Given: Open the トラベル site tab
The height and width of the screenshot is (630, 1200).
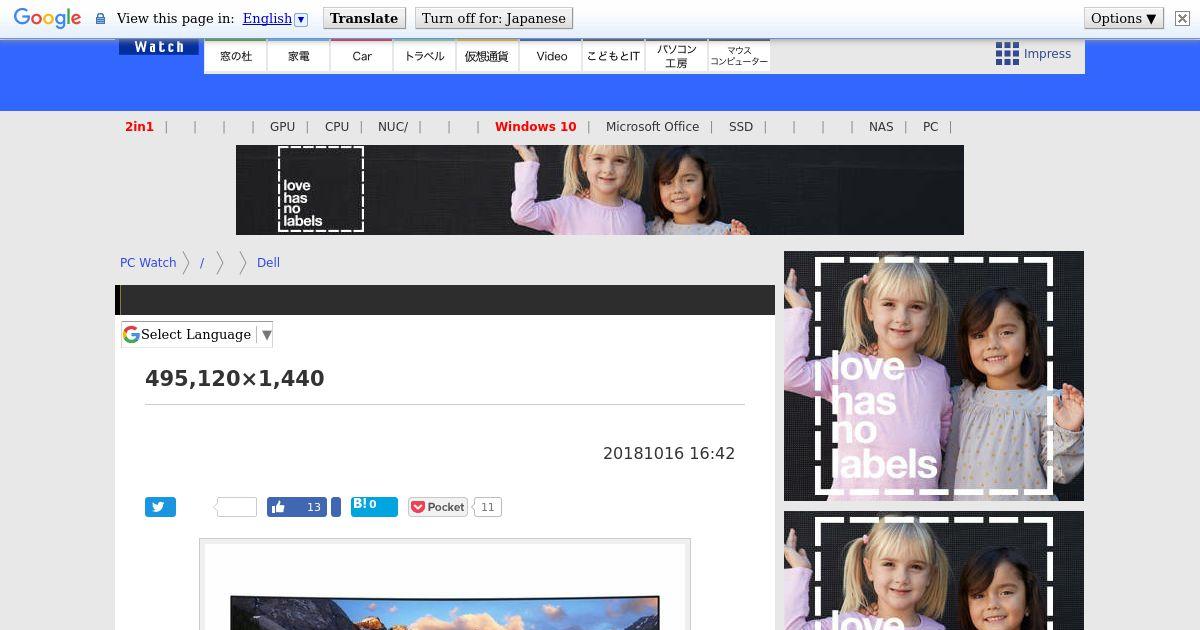Looking at the screenshot, I should [425, 56].
